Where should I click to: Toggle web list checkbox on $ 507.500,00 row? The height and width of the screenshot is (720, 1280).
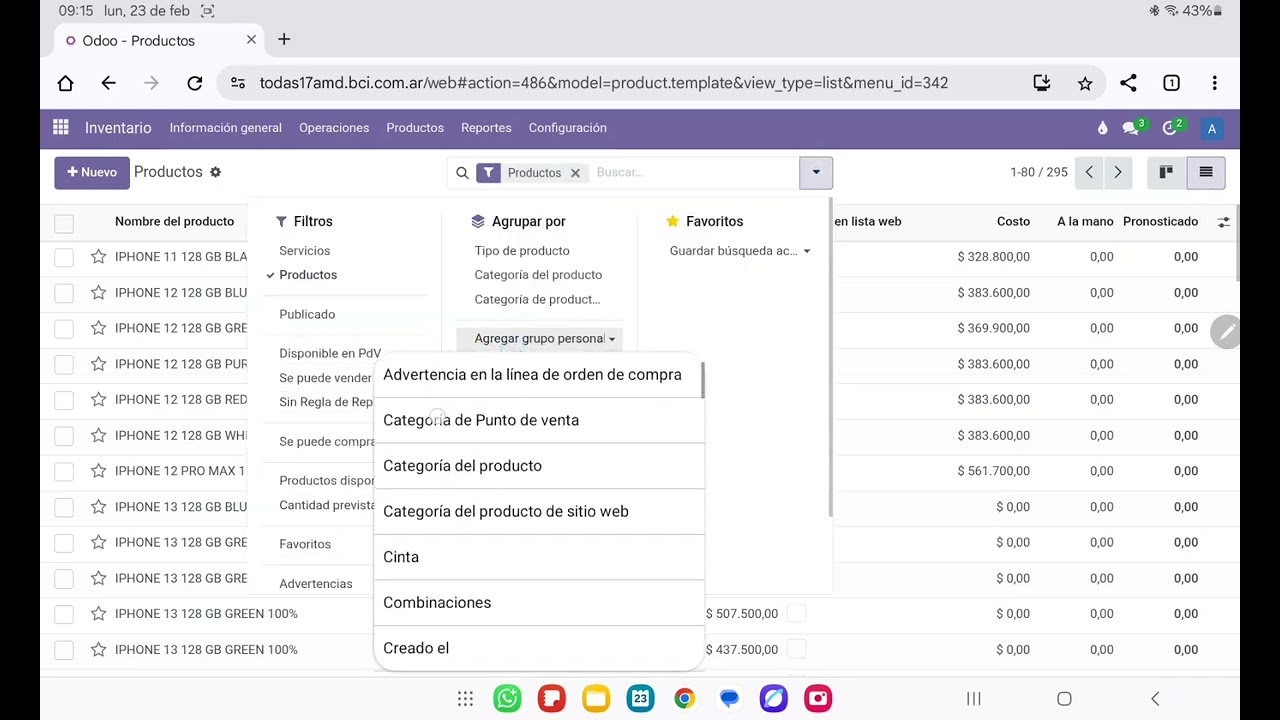797,613
